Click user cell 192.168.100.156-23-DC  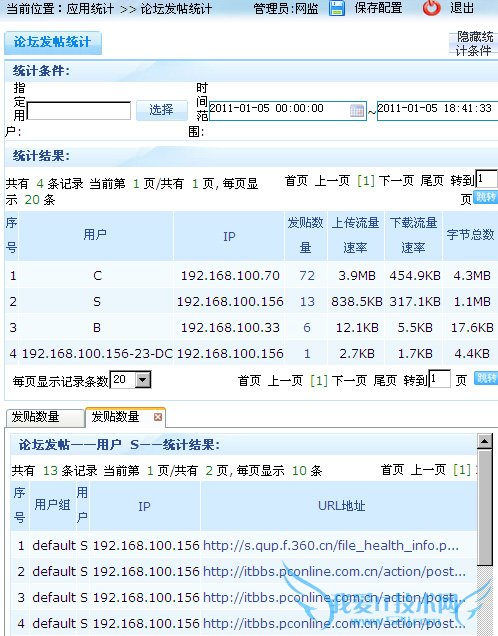(x=97, y=354)
